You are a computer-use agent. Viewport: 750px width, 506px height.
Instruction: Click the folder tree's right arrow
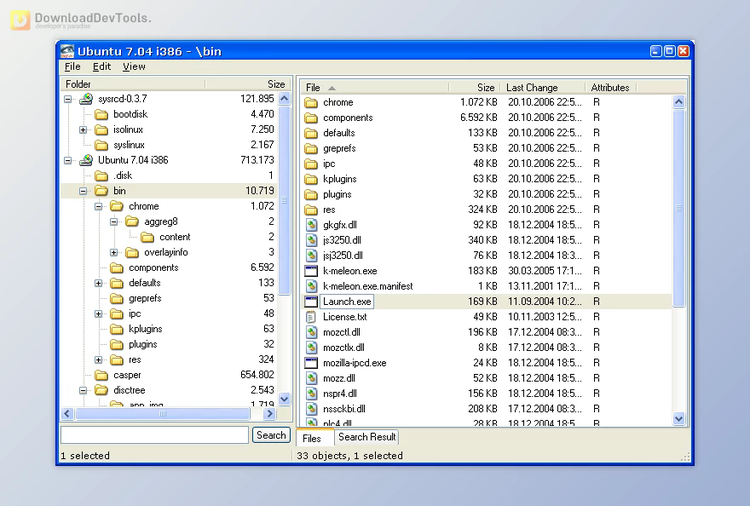click(270, 414)
